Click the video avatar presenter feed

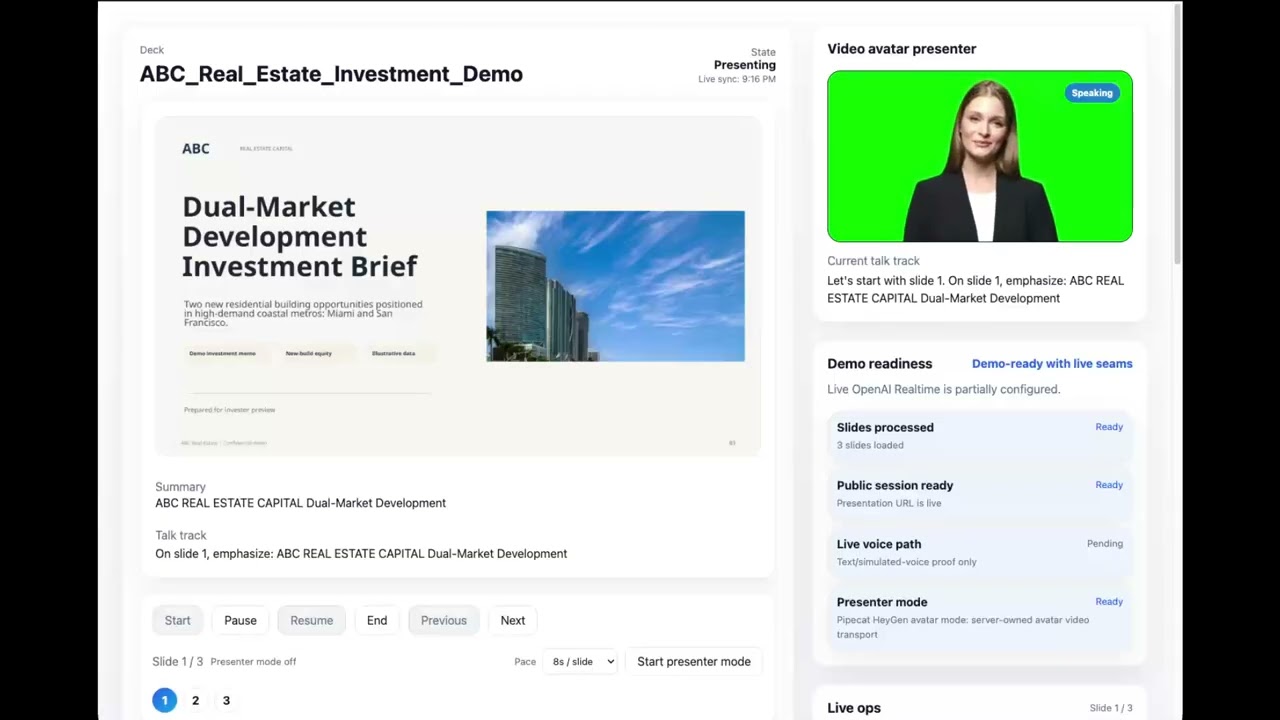click(980, 156)
